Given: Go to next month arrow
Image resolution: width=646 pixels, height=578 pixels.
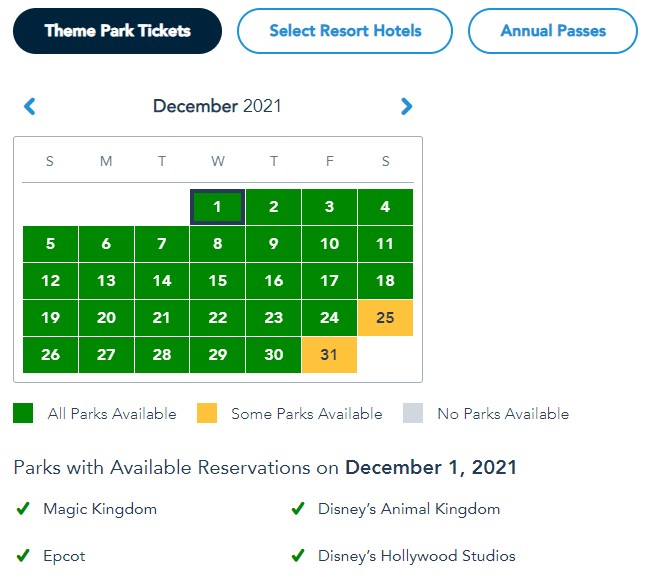Looking at the screenshot, I should click(406, 106).
